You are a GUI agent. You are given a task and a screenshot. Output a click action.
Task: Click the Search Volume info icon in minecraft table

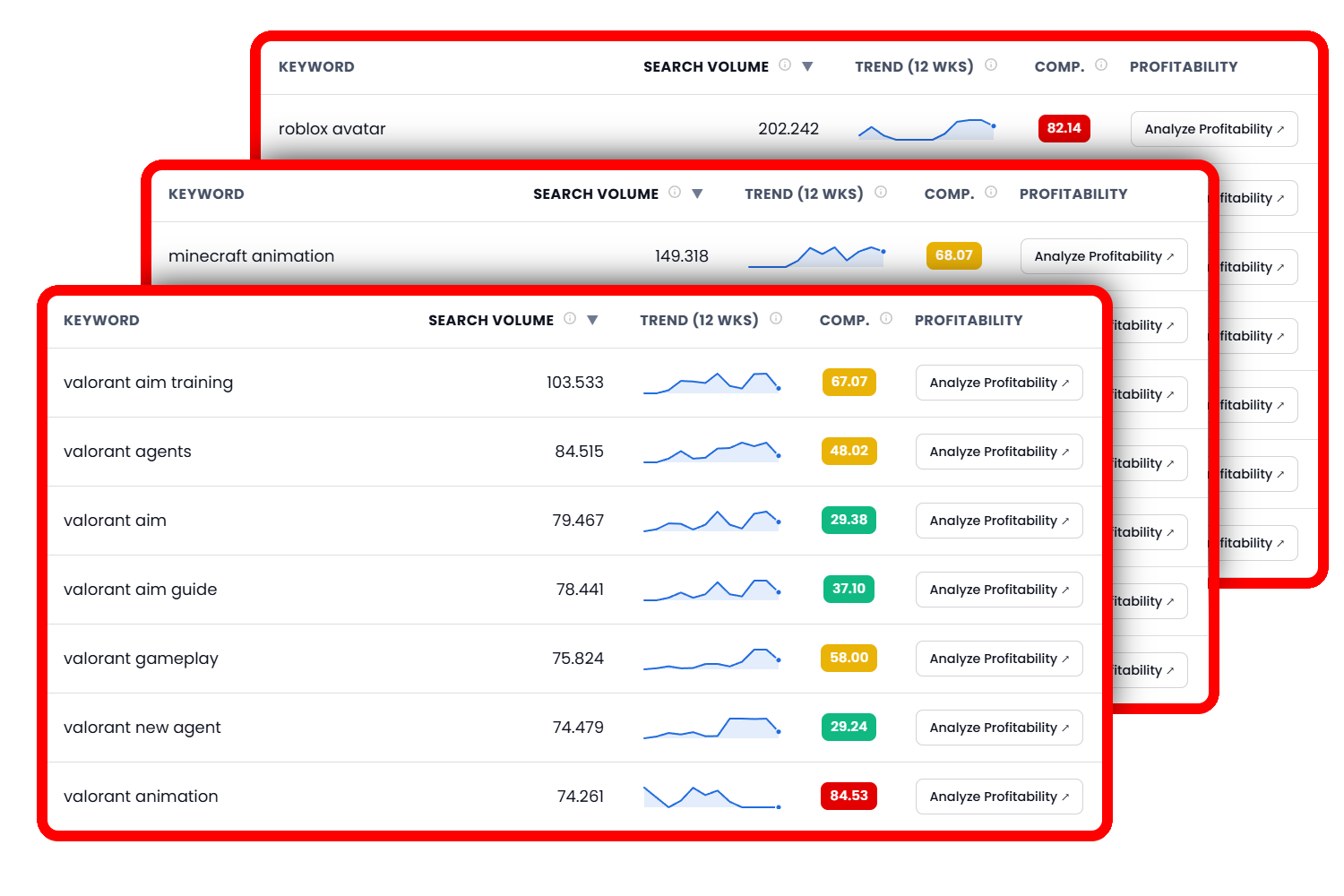point(675,192)
